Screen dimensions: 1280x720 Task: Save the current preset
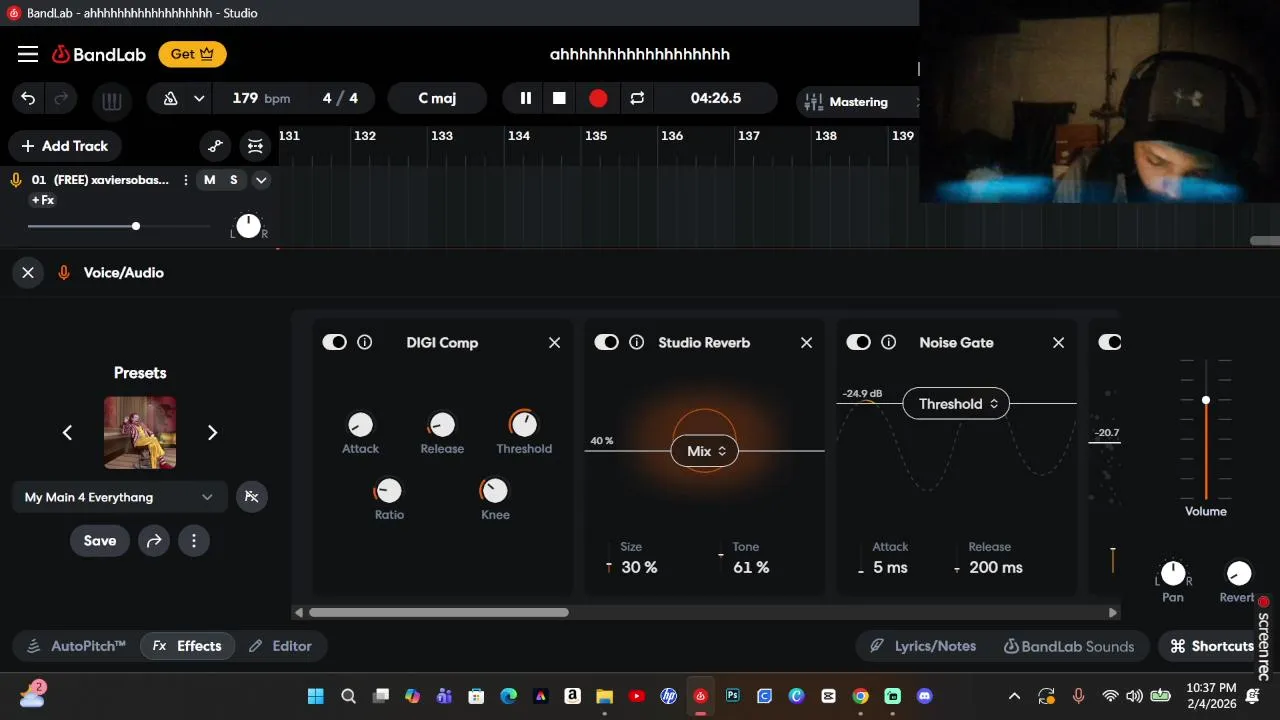coord(100,541)
